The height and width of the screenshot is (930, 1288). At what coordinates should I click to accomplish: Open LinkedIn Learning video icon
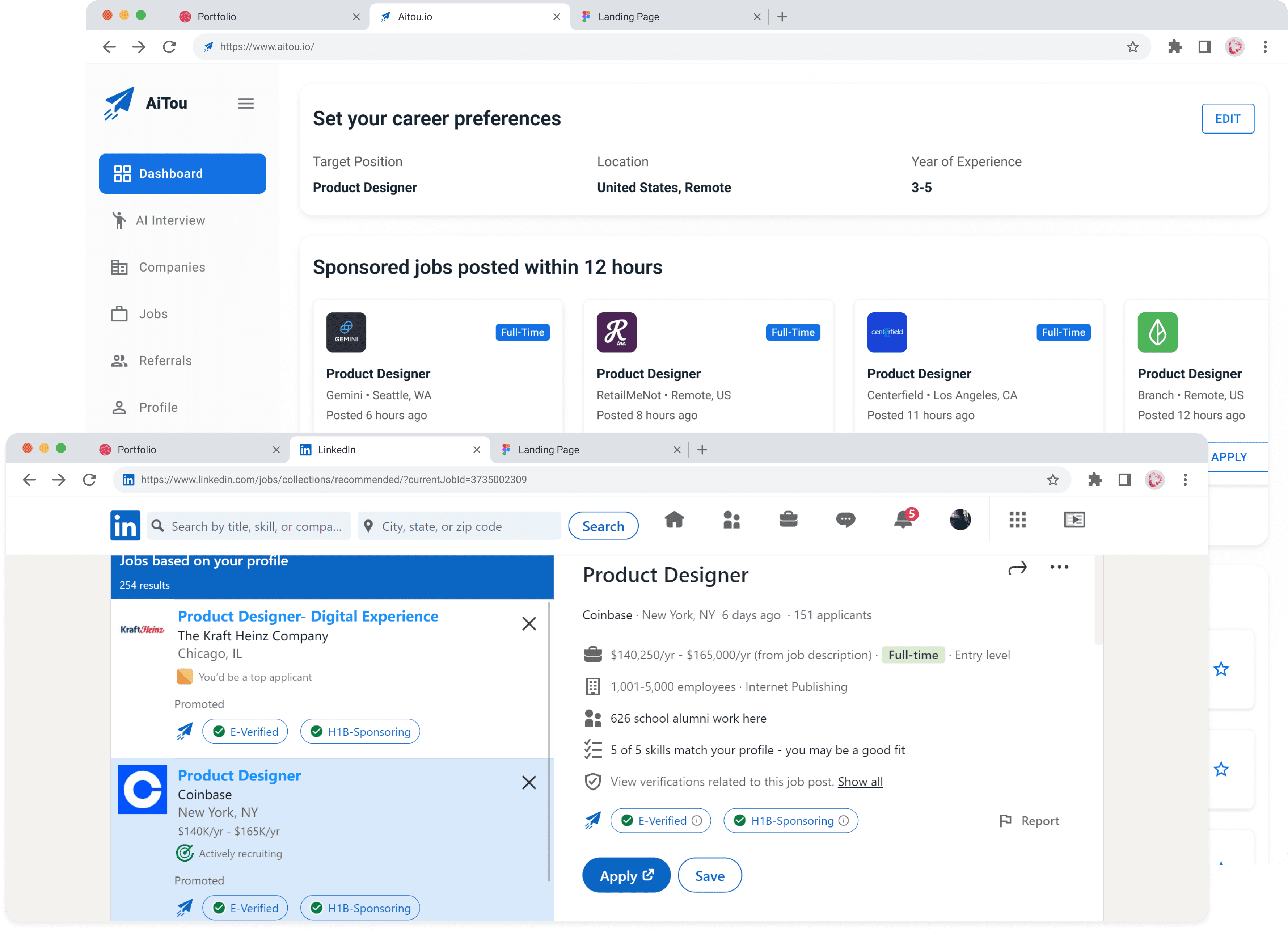[x=1074, y=519]
